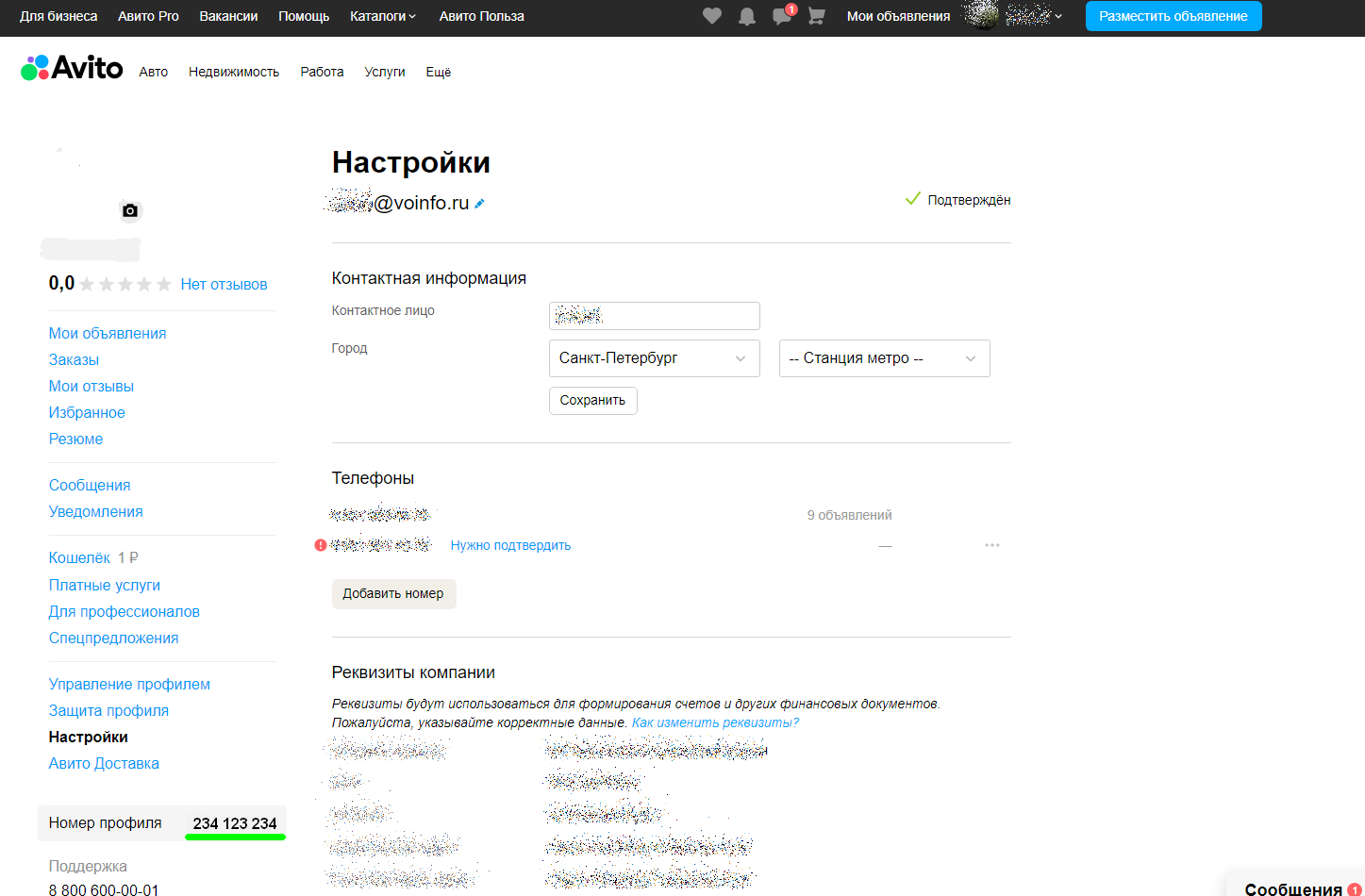
Task: Click the Avito logo
Action: pos(72,68)
